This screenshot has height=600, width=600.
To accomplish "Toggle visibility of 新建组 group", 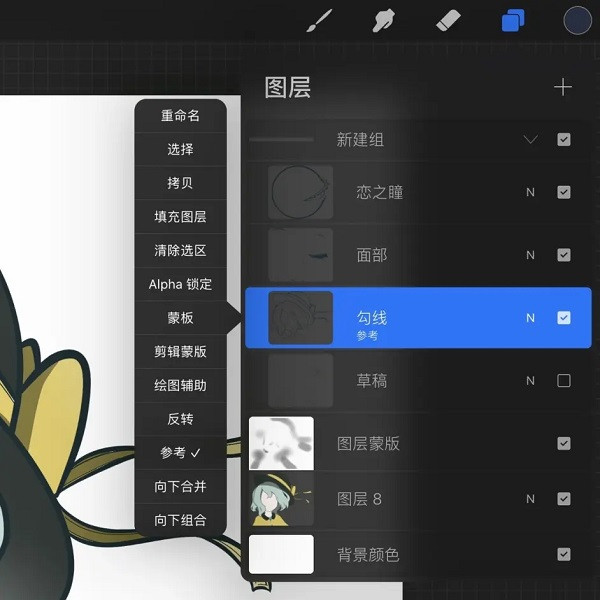I will (564, 140).
